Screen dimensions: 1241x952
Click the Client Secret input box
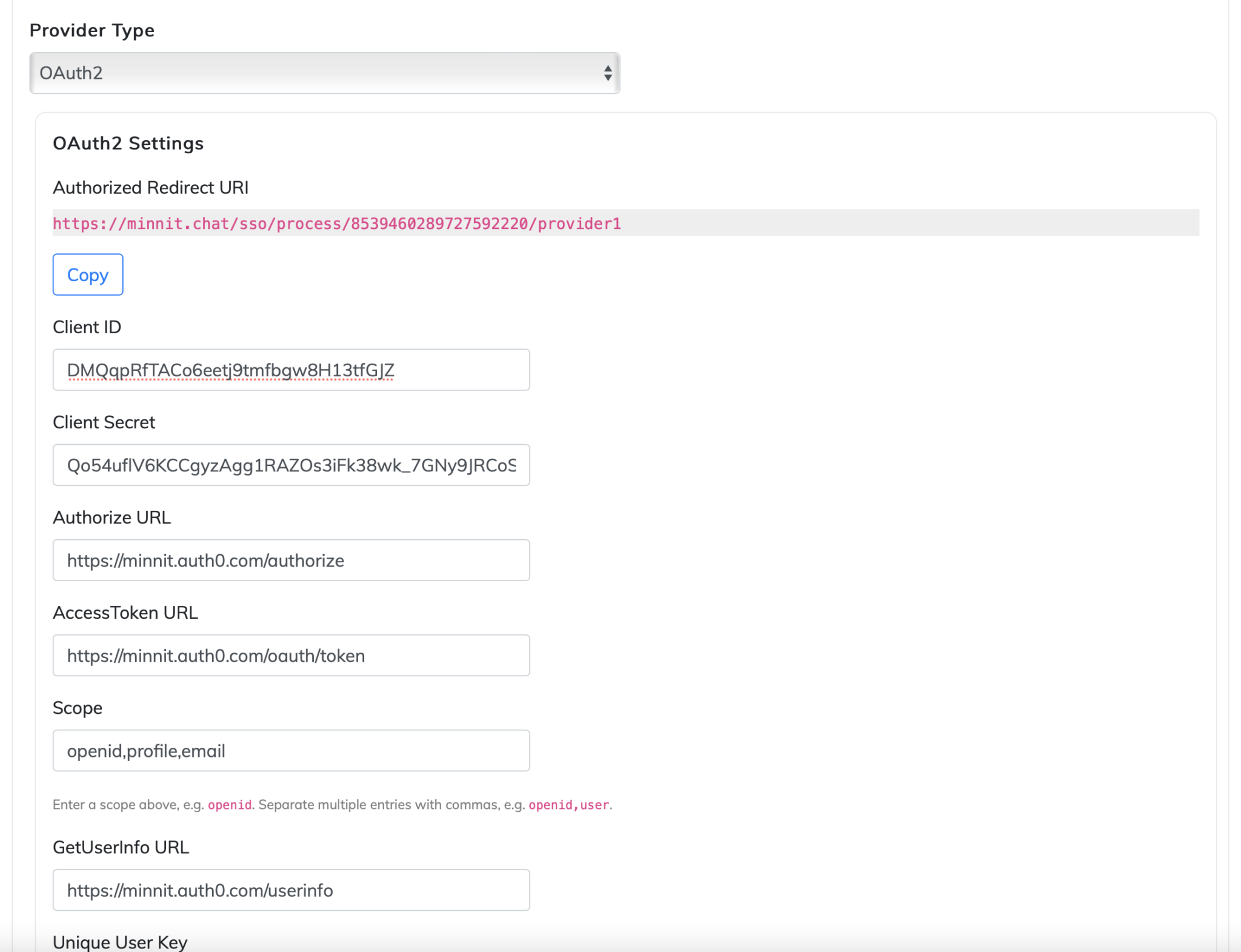[291, 465]
